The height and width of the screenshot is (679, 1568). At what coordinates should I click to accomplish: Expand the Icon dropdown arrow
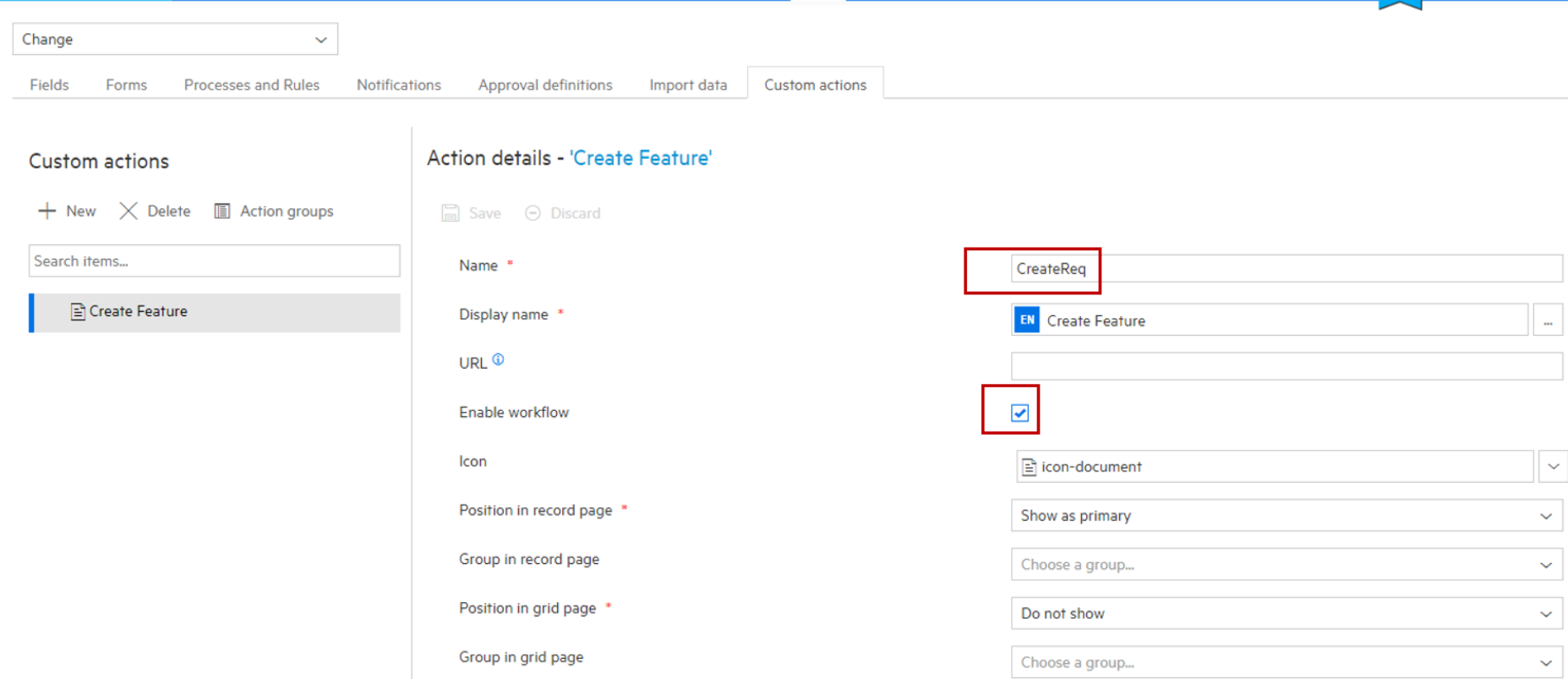[1554, 466]
